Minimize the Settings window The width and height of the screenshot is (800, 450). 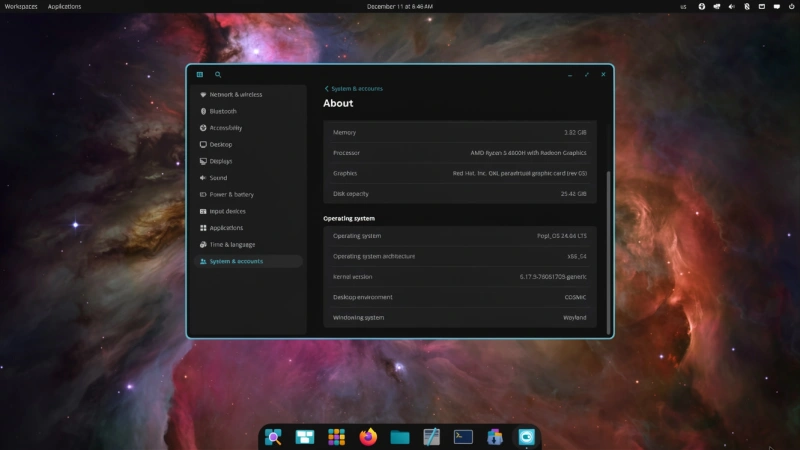[570, 74]
